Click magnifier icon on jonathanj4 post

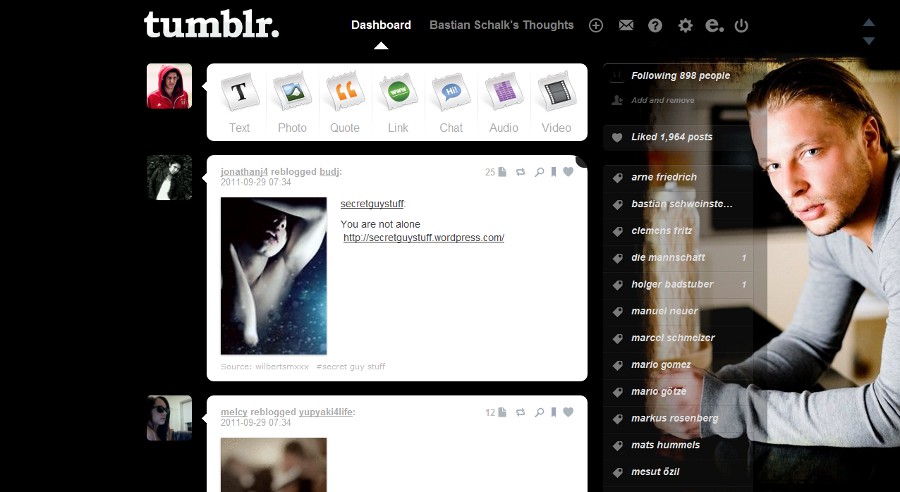click(x=539, y=172)
